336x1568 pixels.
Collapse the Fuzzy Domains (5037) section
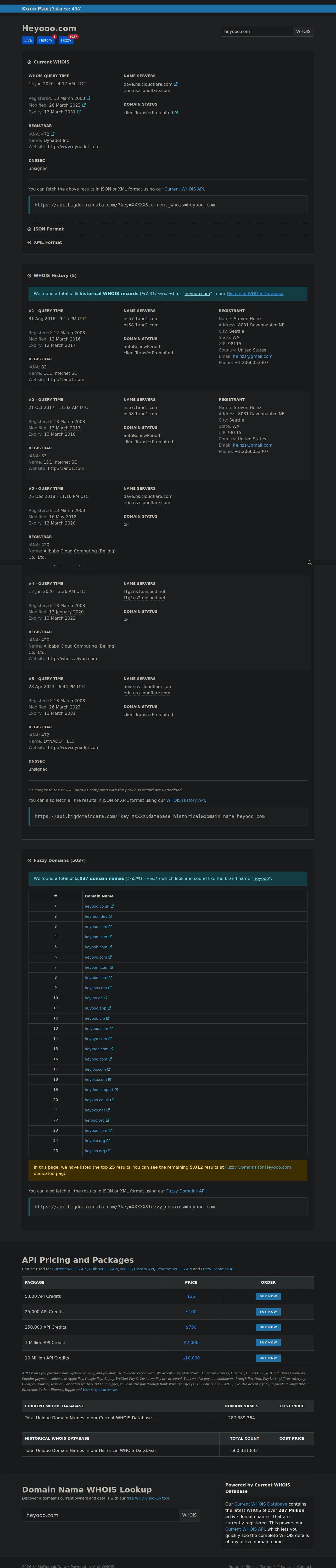(x=29, y=861)
